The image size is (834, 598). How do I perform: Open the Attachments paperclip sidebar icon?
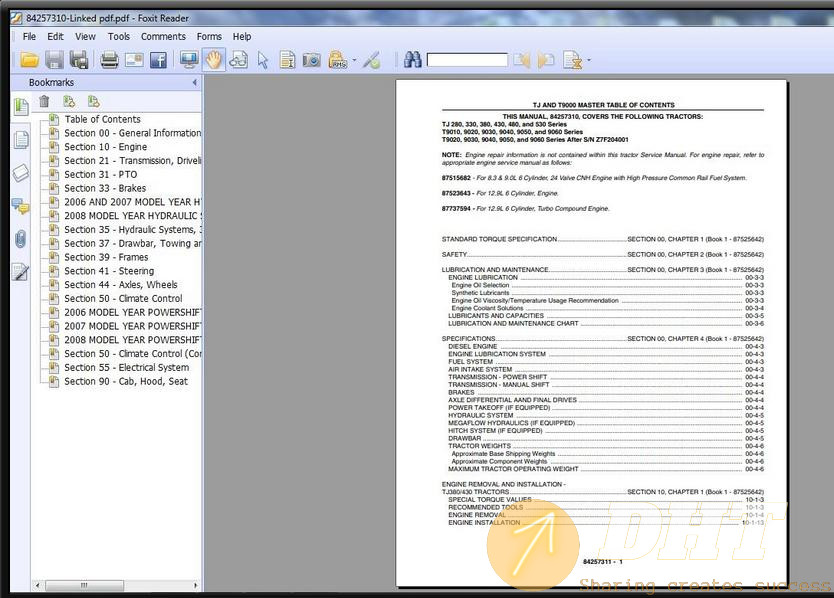click(21, 239)
